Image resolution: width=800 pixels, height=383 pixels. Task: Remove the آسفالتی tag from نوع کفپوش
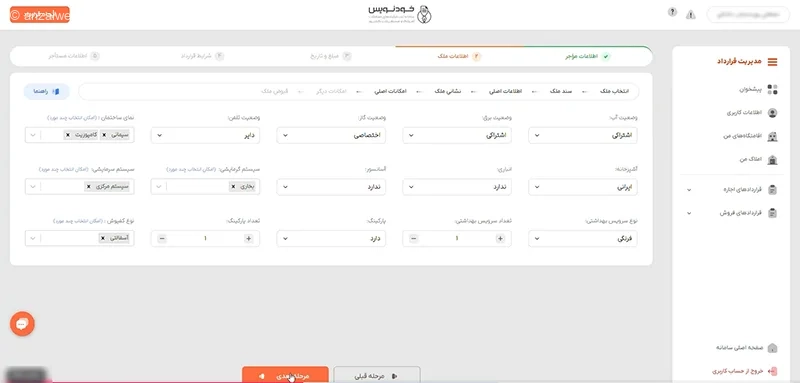(103, 238)
